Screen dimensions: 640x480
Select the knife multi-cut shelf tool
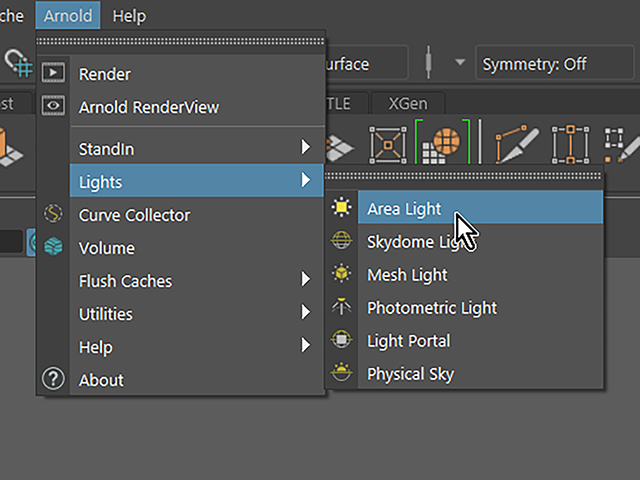[x=517, y=144]
